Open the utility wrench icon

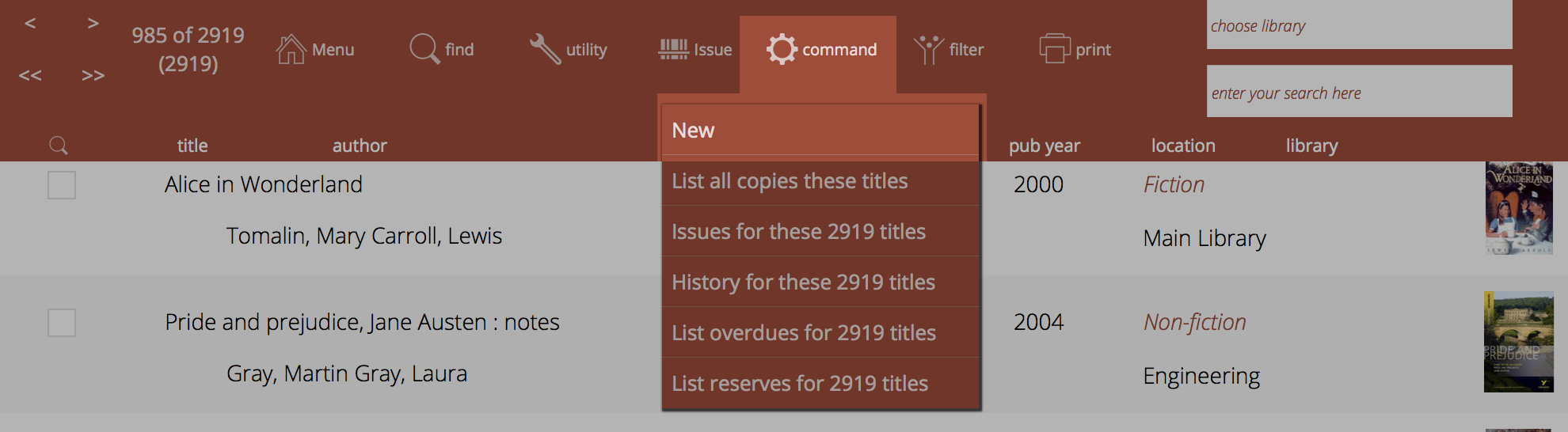[545, 49]
